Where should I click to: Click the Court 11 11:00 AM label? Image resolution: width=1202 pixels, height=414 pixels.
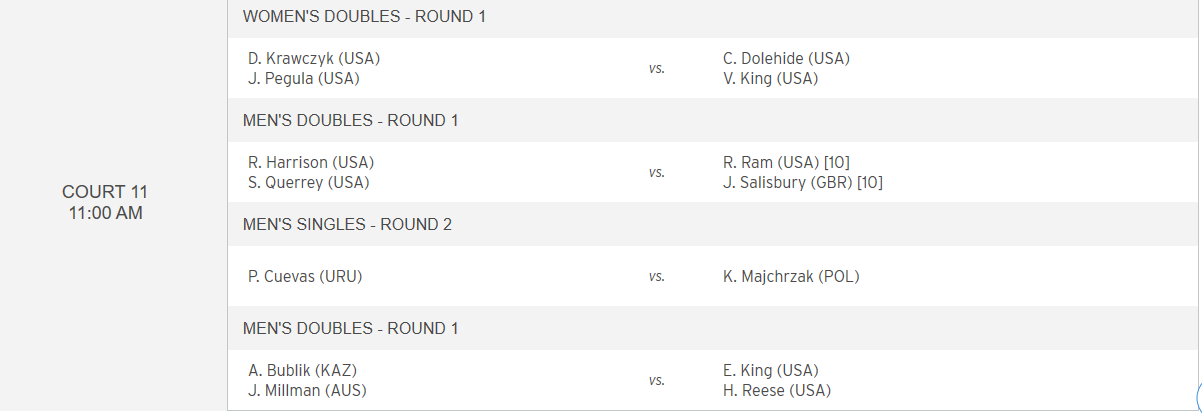pos(105,202)
